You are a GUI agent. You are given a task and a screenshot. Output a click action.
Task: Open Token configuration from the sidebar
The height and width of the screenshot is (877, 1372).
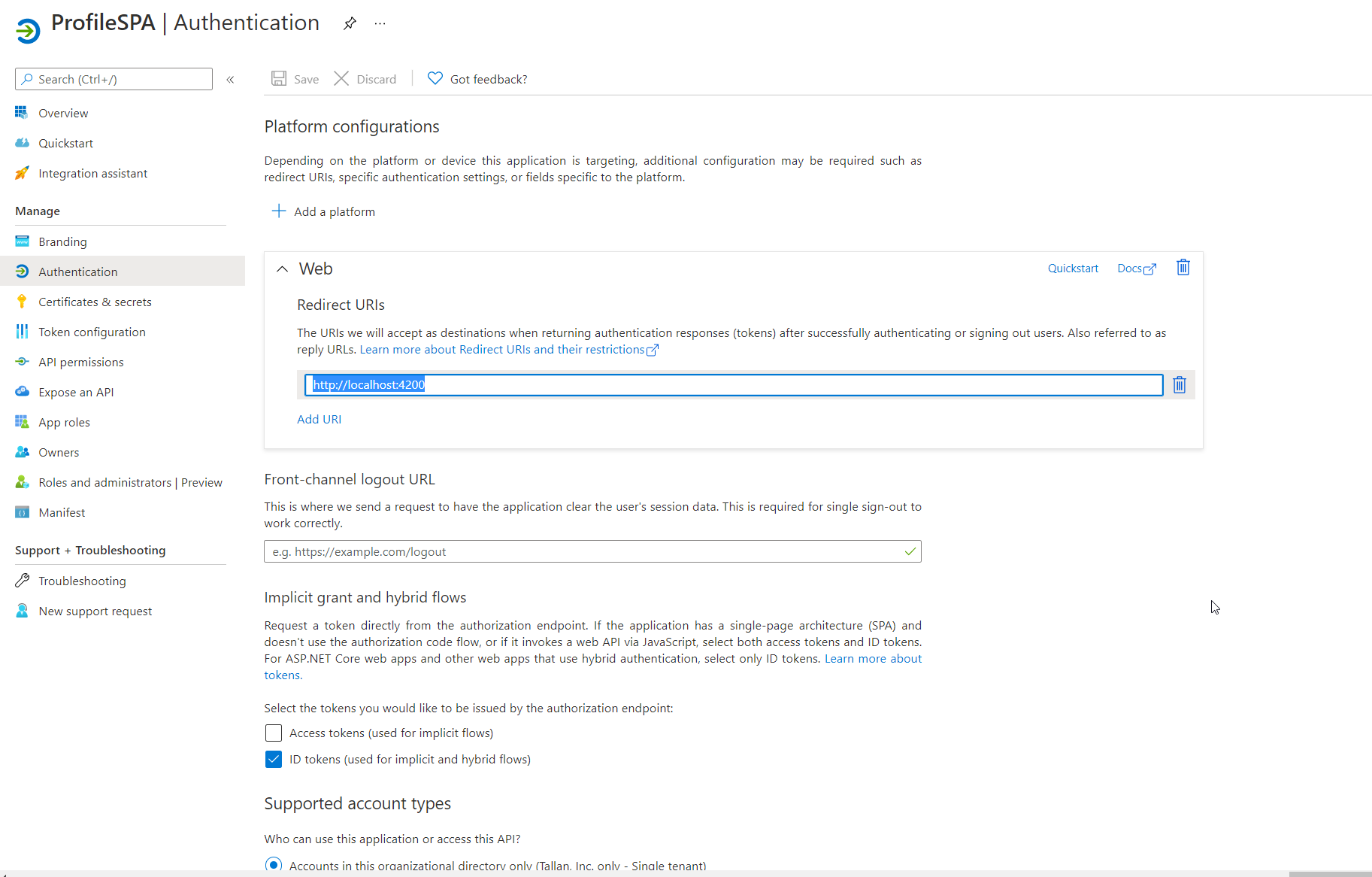point(92,332)
